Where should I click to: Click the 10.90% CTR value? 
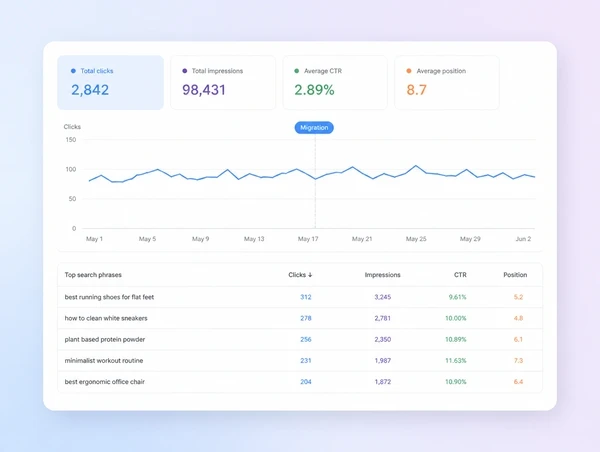[456, 382]
